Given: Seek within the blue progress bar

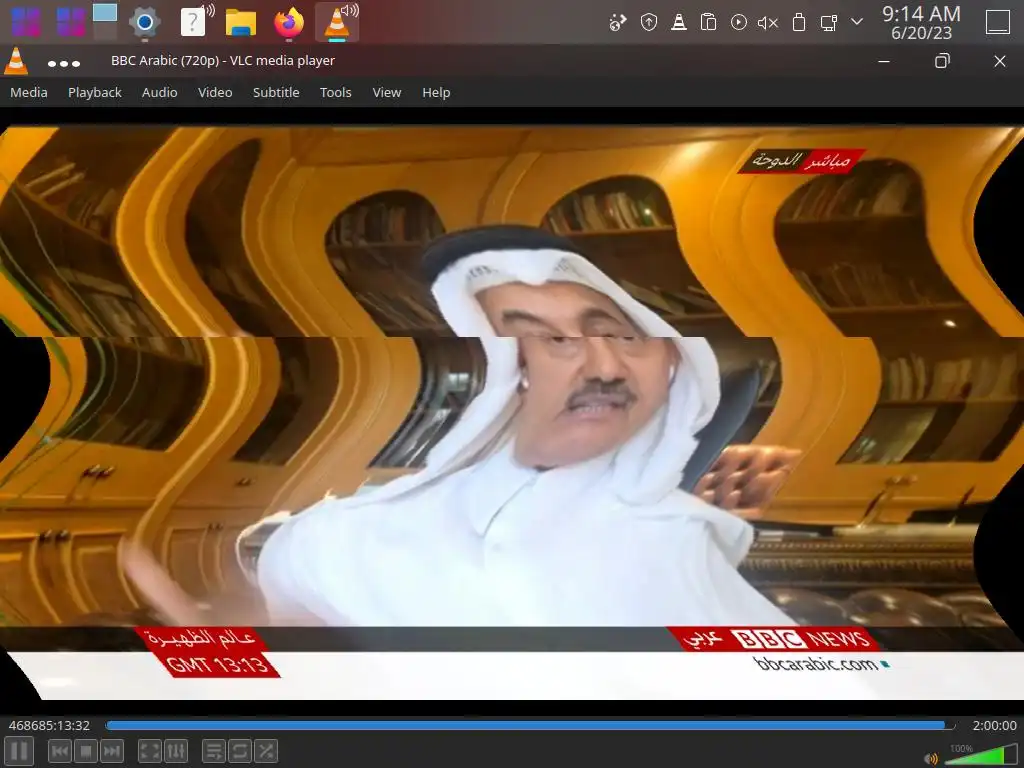Looking at the screenshot, I should tap(530, 726).
